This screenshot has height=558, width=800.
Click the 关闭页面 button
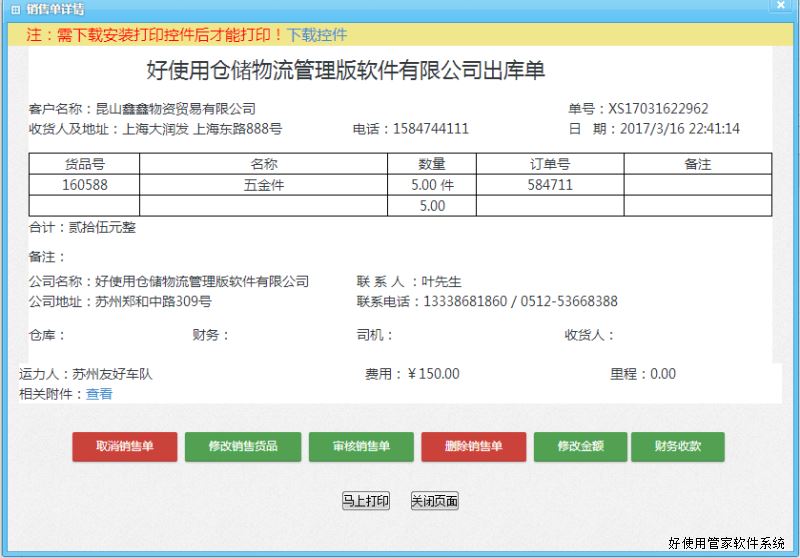[434, 502]
